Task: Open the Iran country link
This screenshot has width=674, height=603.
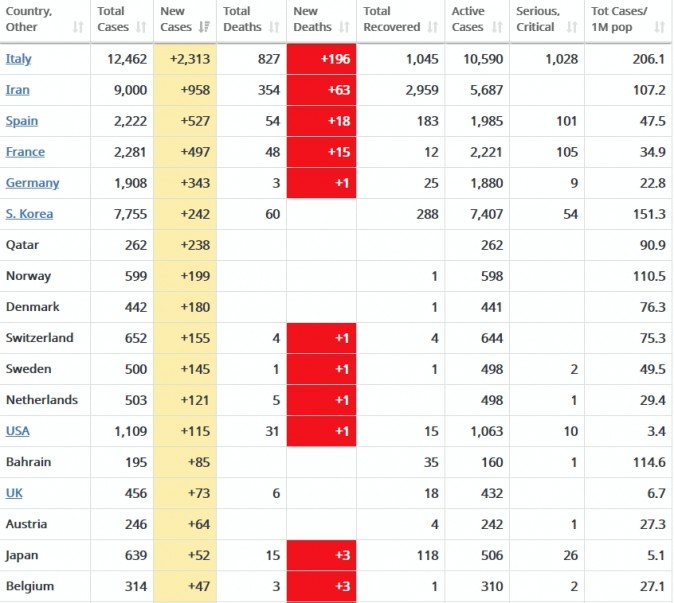Action: click(x=17, y=90)
